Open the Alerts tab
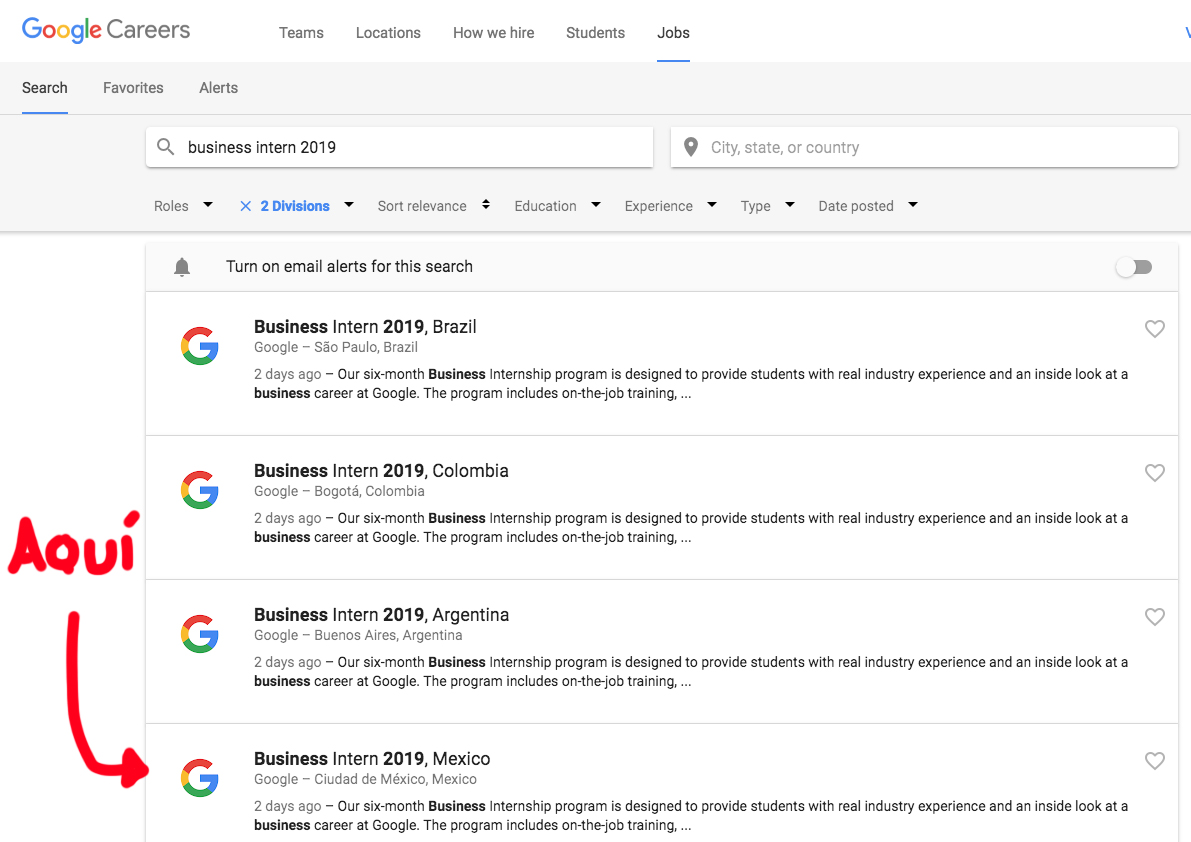Screen dimensions: 1191x842 [218, 88]
